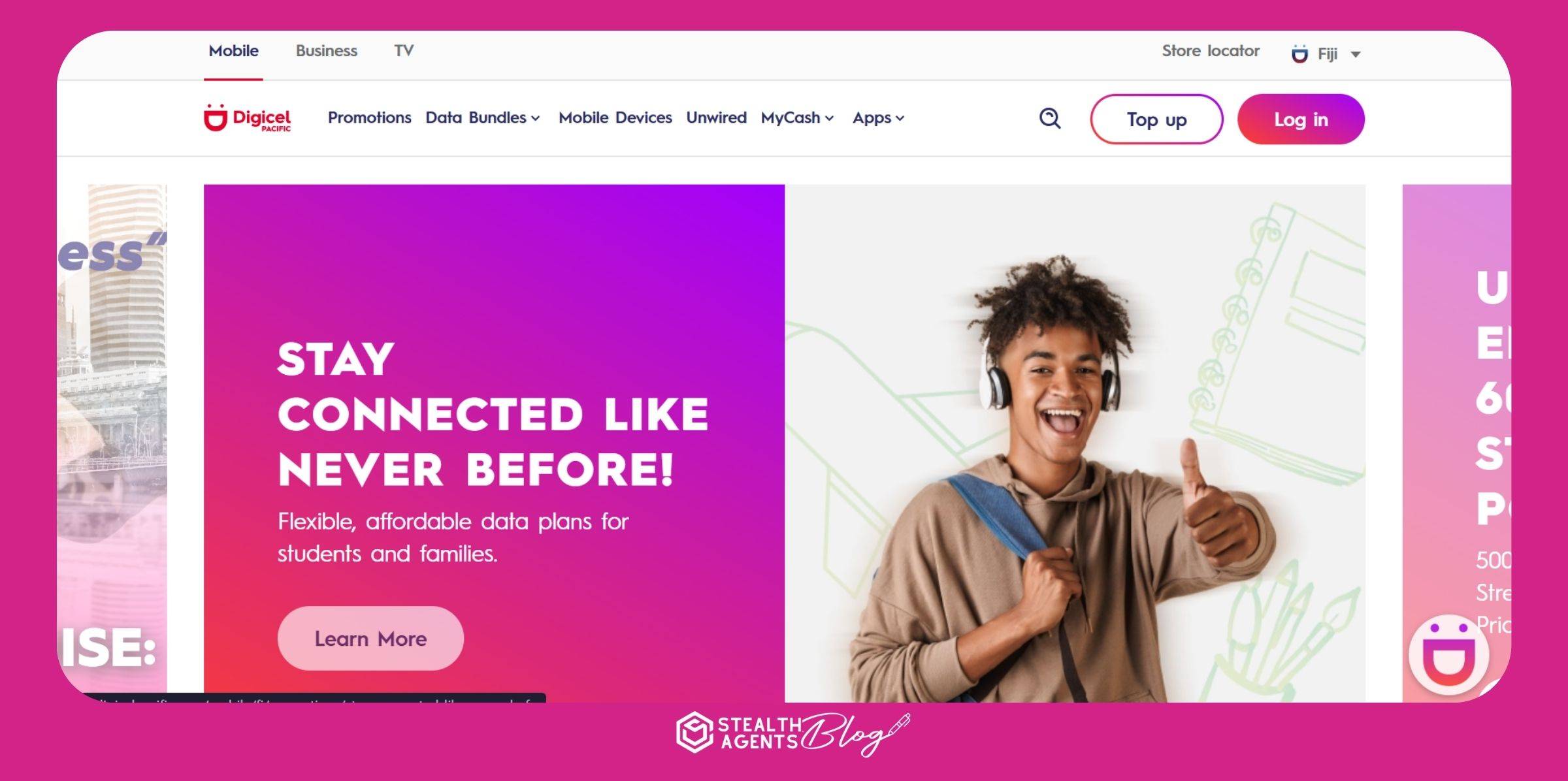This screenshot has width=1568, height=781.
Task: Click the Top up button
Action: 1156,119
